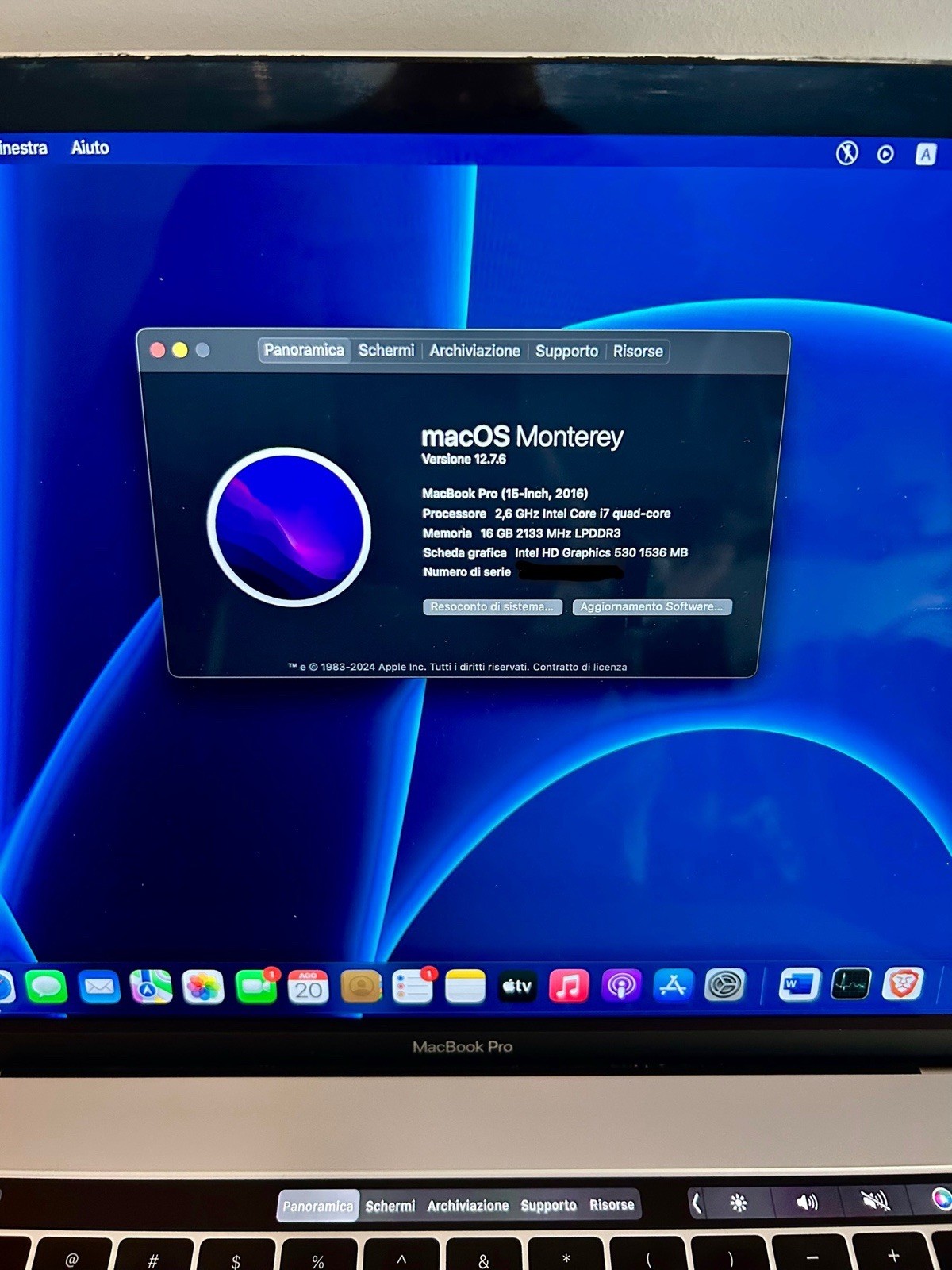Click the Intel HD Graphics 530 1536 MB value
This screenshot has width=952, height=1270.
[x=601, y=552]
